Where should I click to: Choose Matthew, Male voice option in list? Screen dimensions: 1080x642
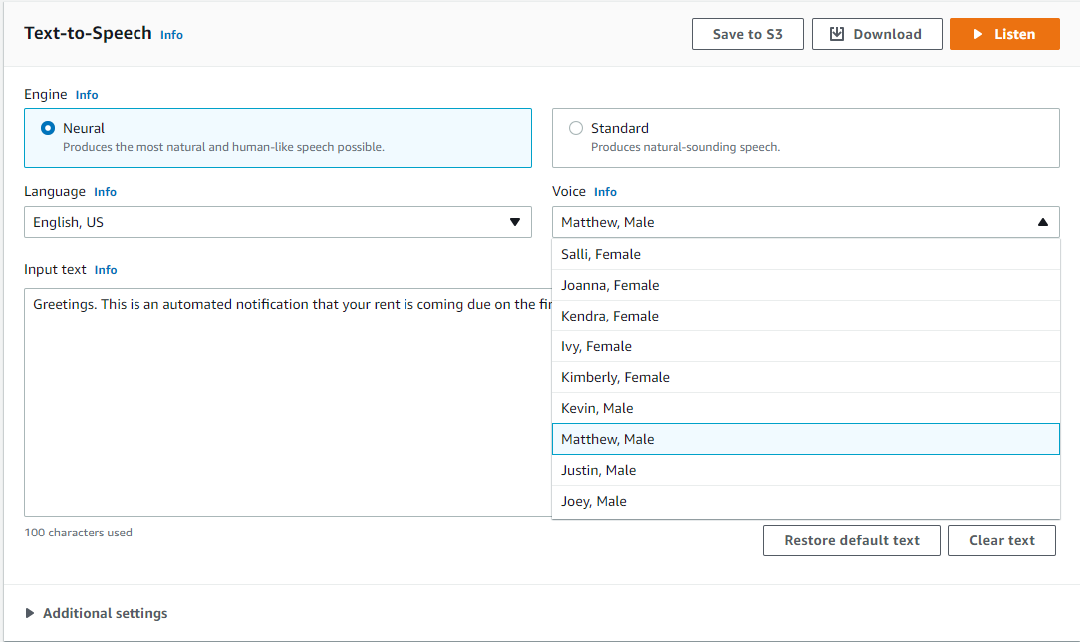point(805,439)
